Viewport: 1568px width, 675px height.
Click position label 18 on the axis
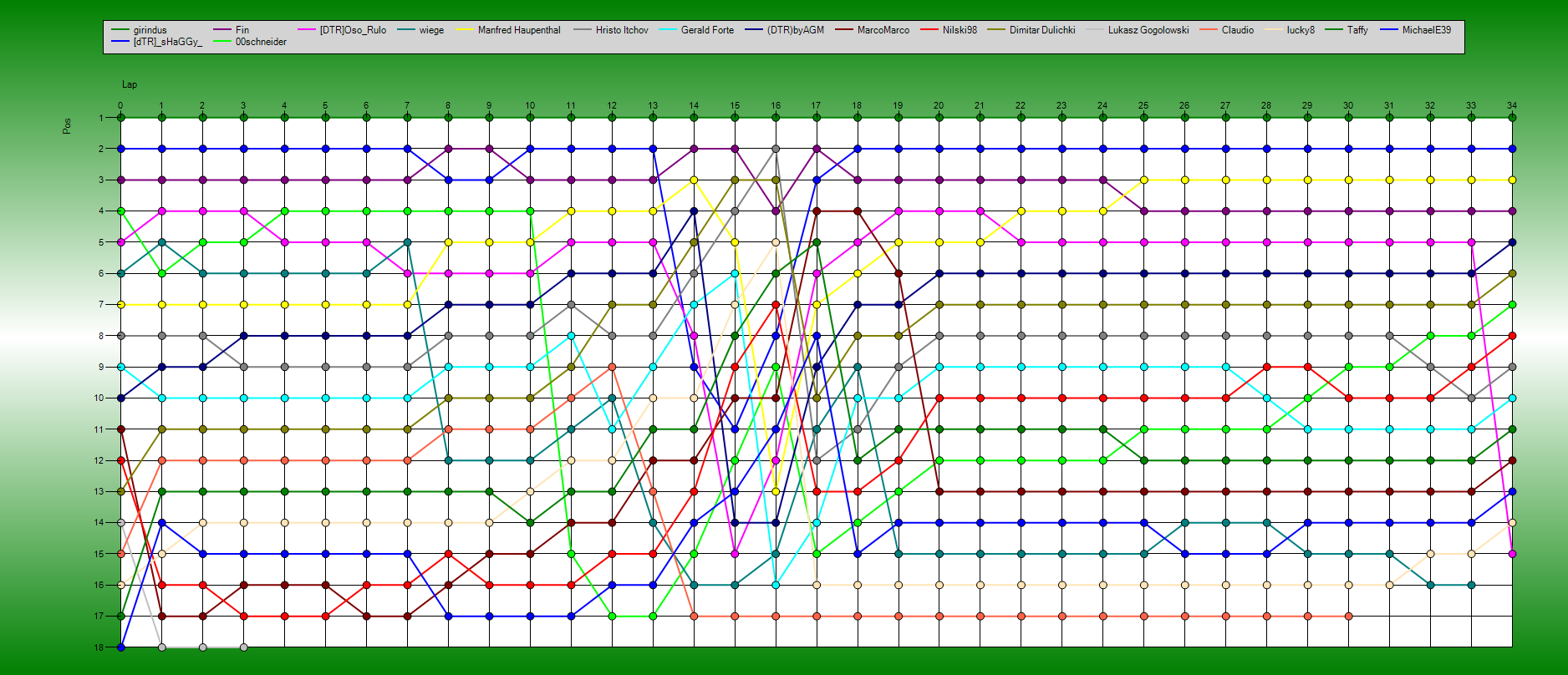99,647
